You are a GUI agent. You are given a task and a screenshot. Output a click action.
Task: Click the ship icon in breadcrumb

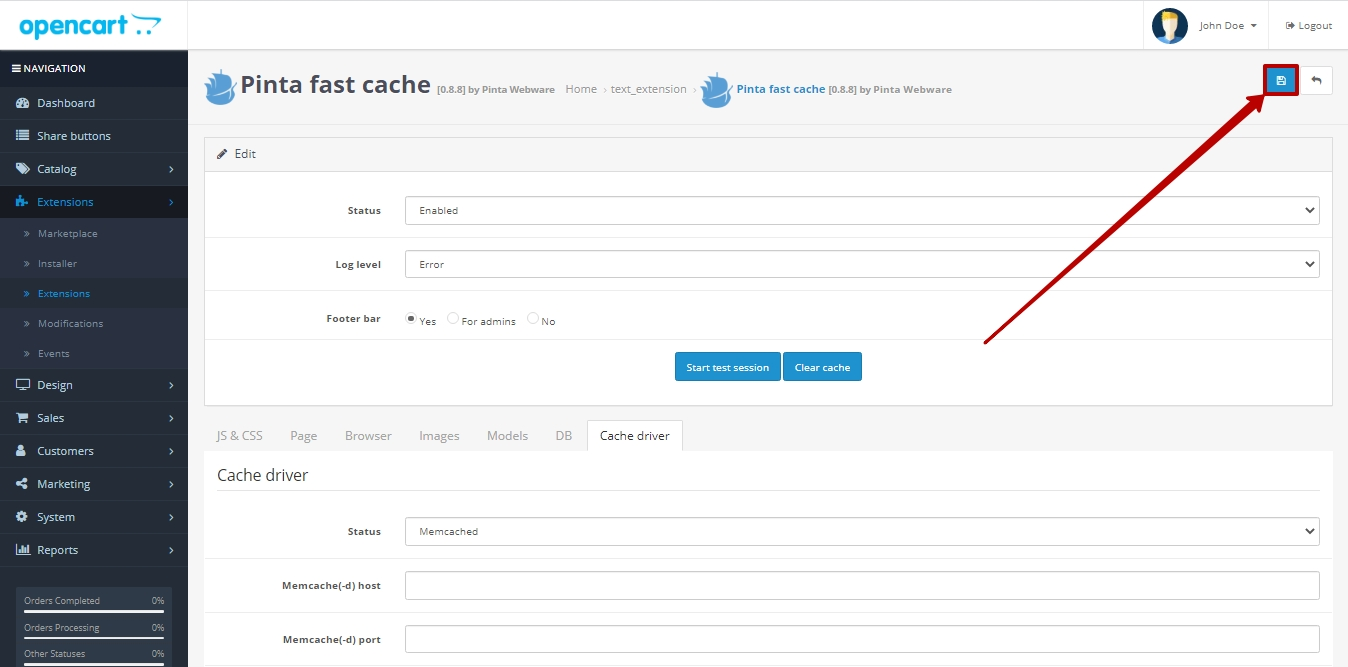[716, 90]
